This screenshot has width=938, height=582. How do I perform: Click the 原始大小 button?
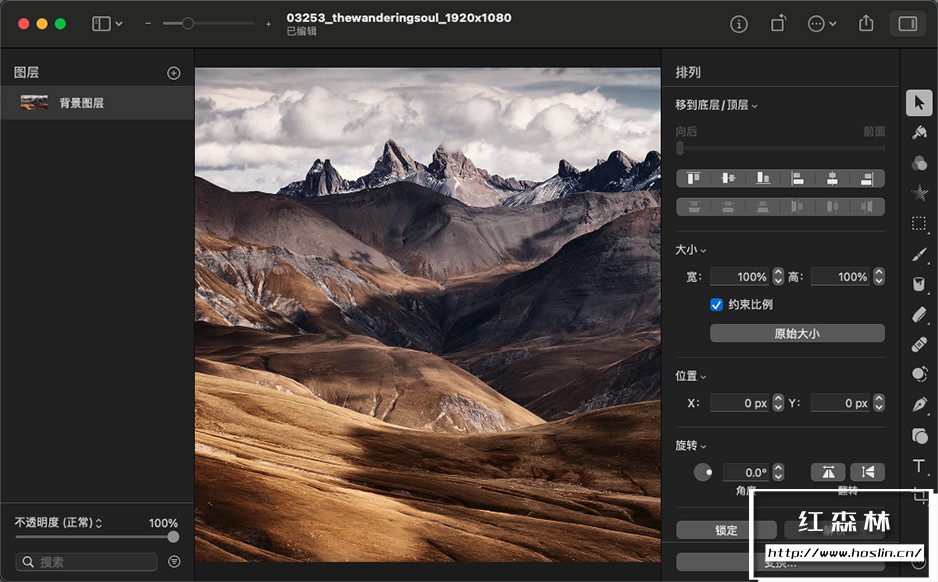pos(797,332)
